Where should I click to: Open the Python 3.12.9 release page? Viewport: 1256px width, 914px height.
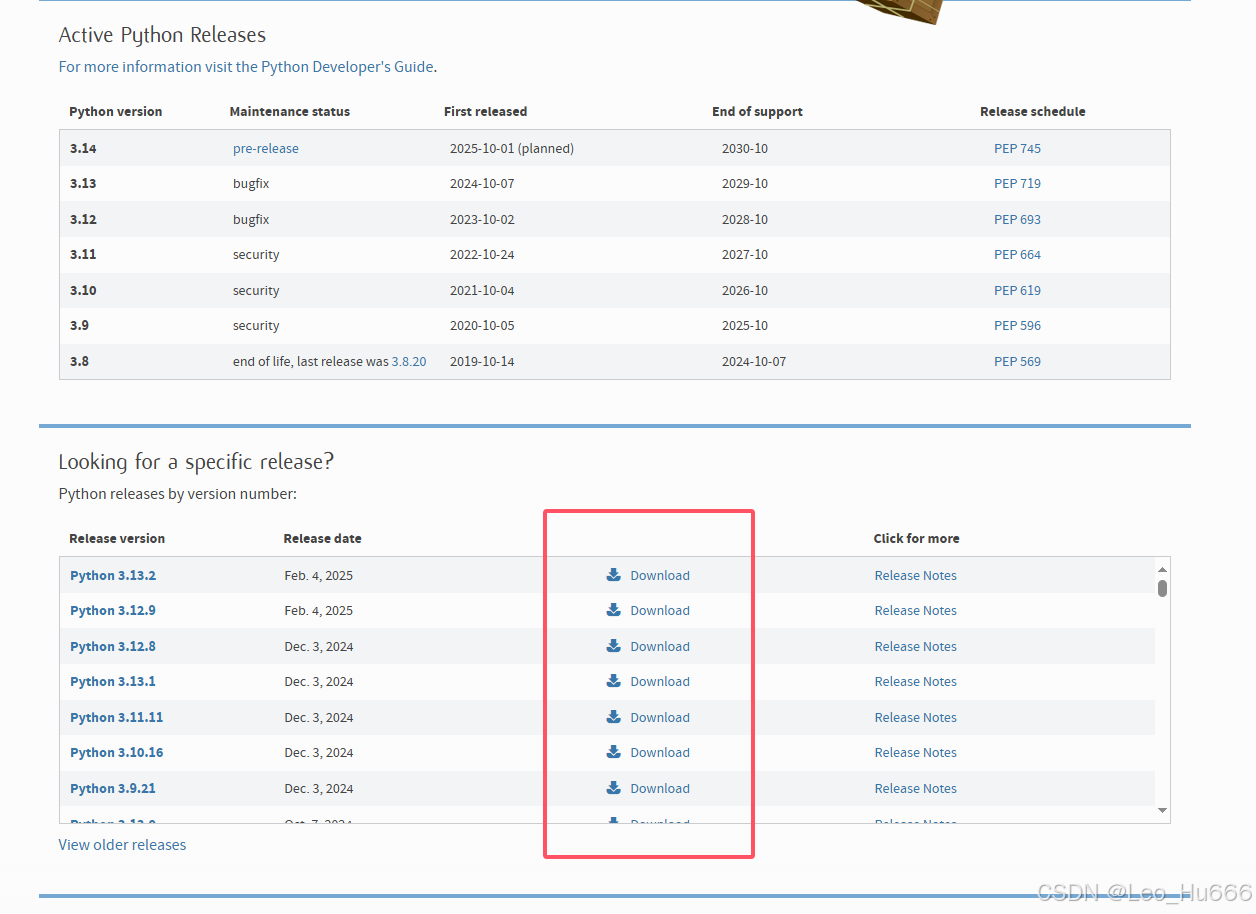pos(113,610)
